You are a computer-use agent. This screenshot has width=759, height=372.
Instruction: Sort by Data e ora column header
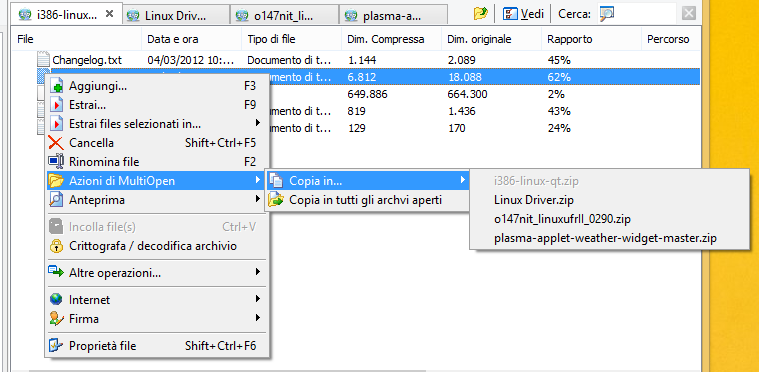coord(191,39)
